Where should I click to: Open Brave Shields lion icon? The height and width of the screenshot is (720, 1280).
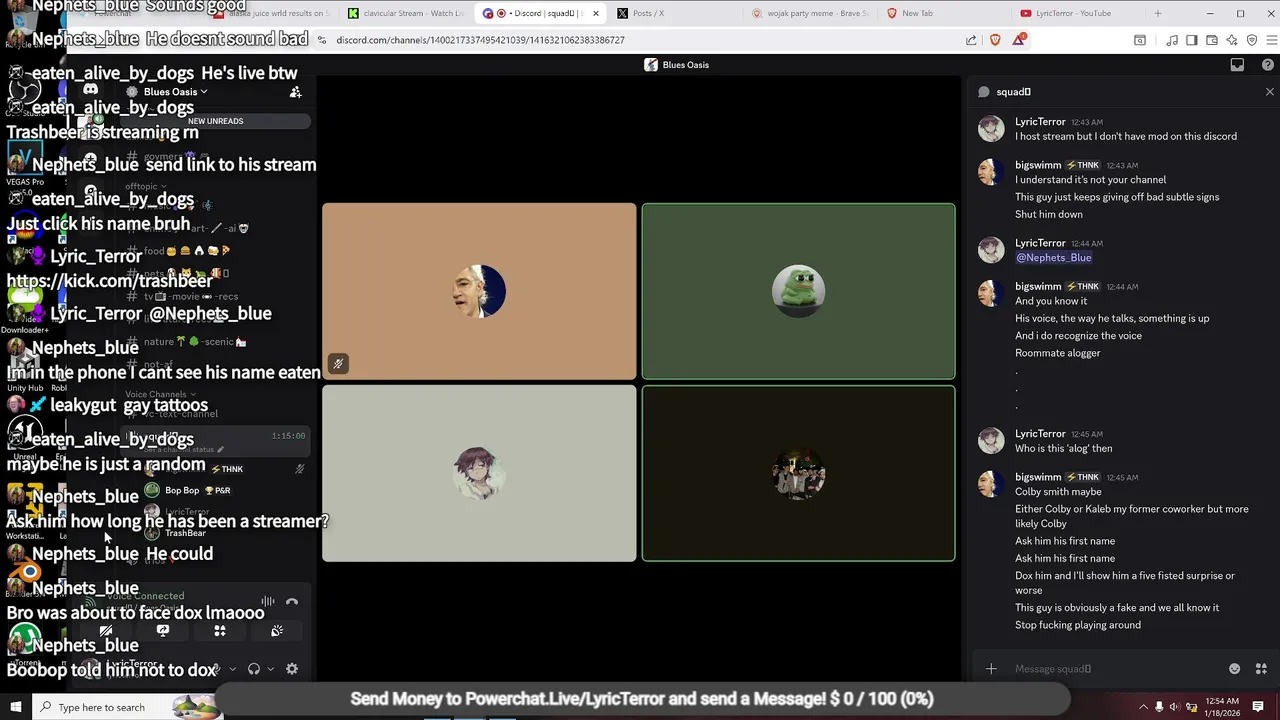pyautogui.click(x=995, y=40)
